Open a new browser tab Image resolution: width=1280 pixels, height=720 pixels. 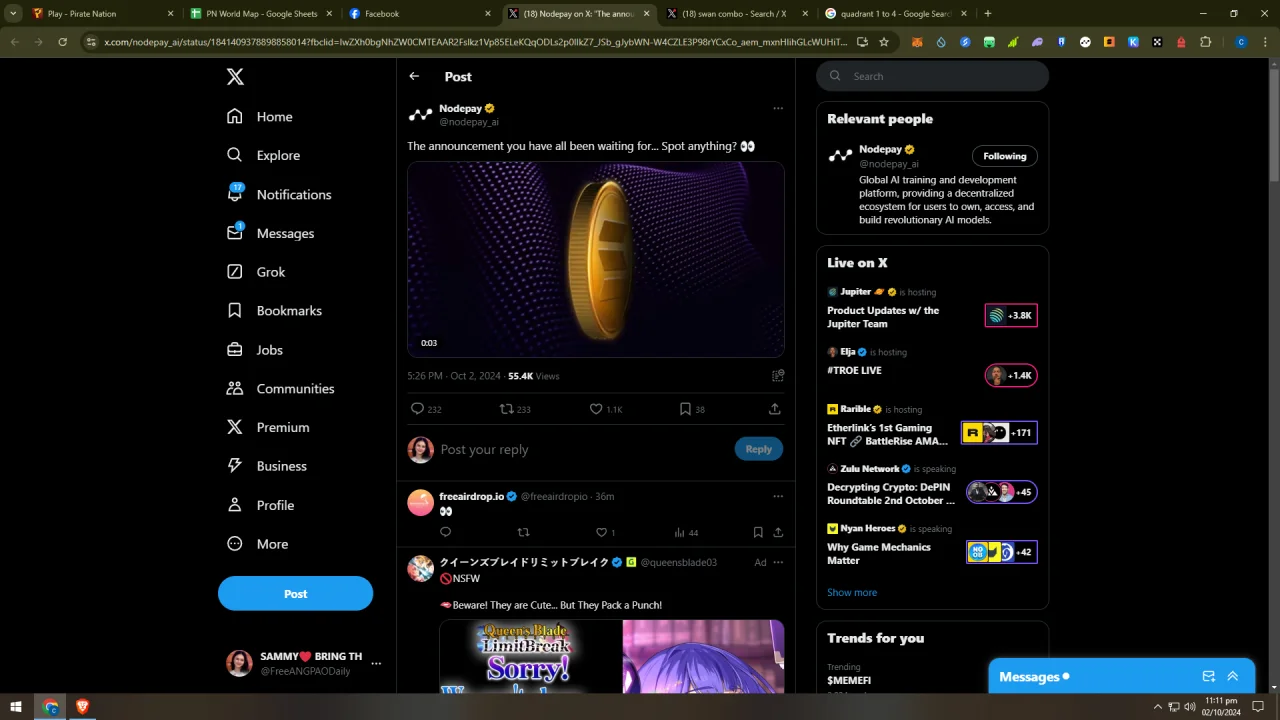tap(988, 14)
